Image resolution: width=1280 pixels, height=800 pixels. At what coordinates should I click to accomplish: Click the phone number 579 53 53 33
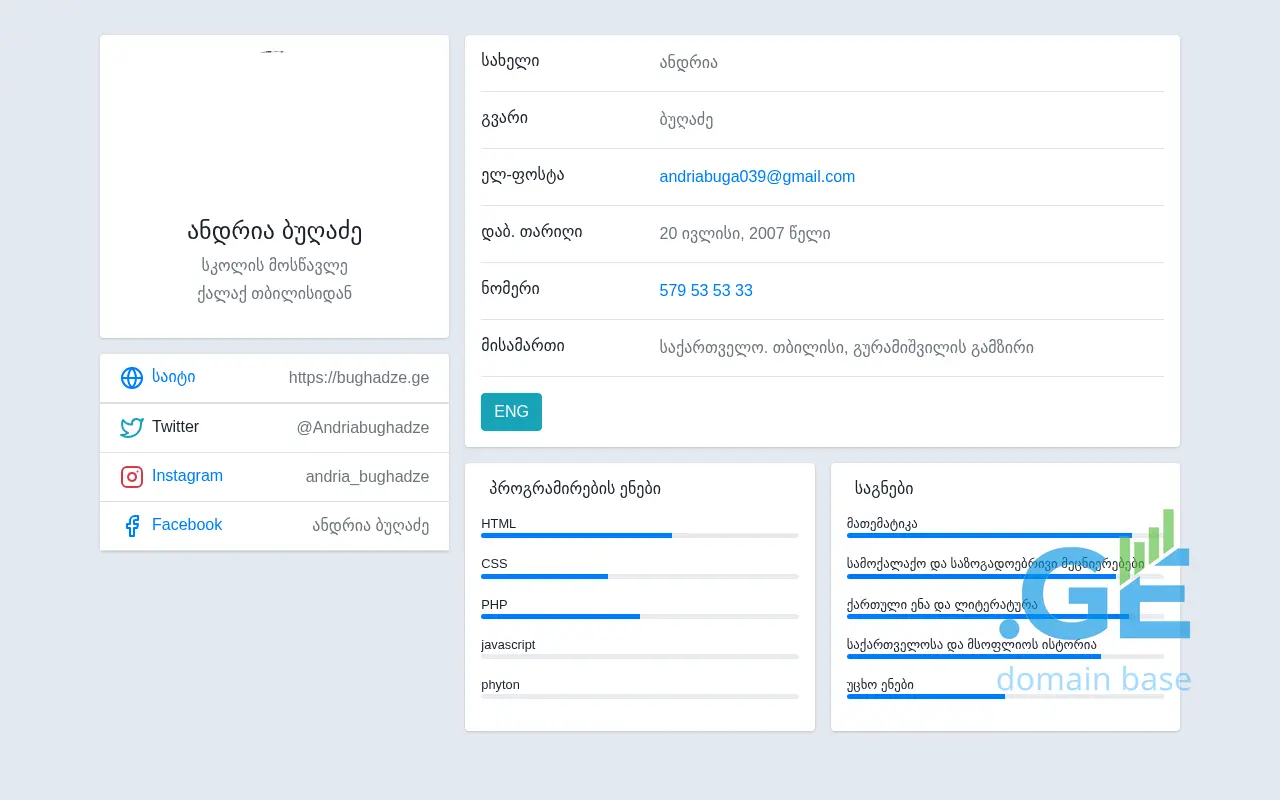(706, 290)
